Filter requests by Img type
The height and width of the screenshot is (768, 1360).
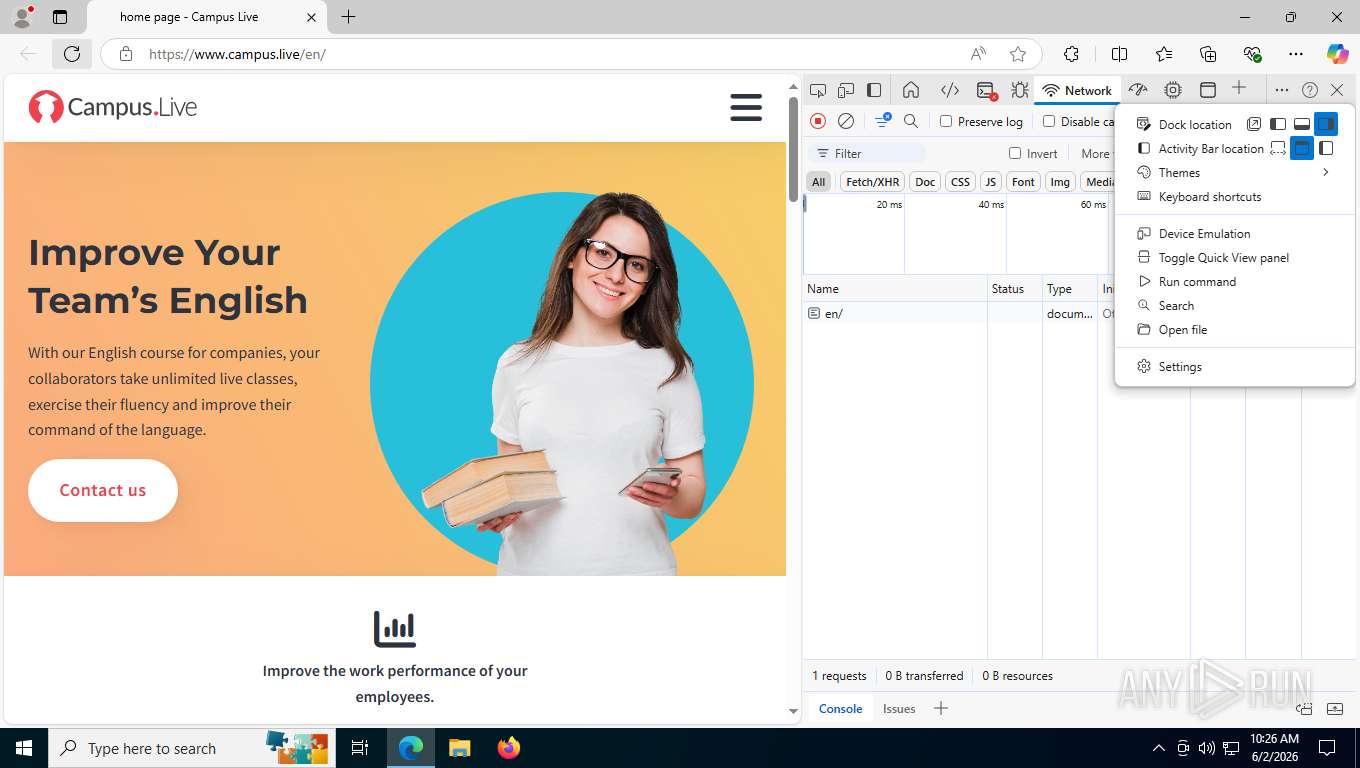coord(1060,181)
